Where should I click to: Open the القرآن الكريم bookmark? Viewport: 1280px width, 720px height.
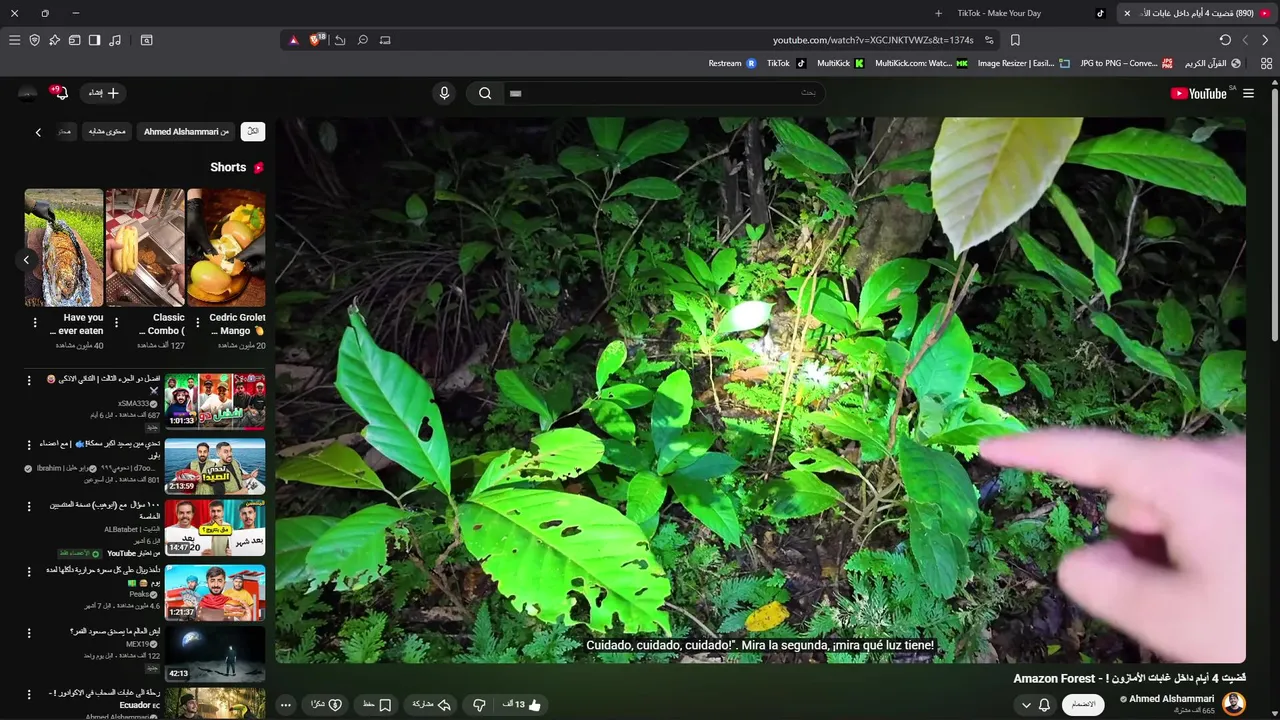[x=1213, y=63]
